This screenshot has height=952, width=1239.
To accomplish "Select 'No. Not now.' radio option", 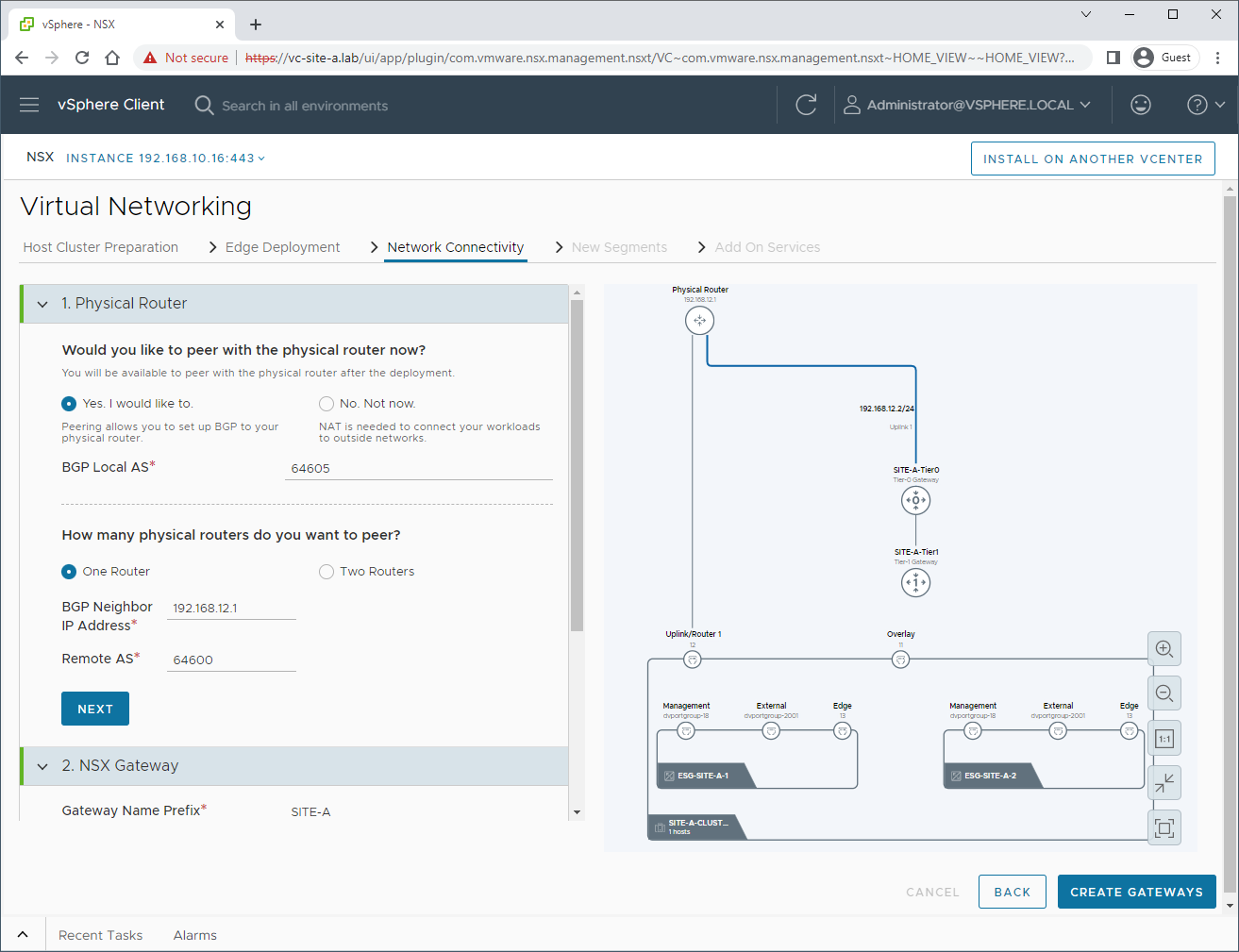I will pyautogui.click(x=326, y=403).
